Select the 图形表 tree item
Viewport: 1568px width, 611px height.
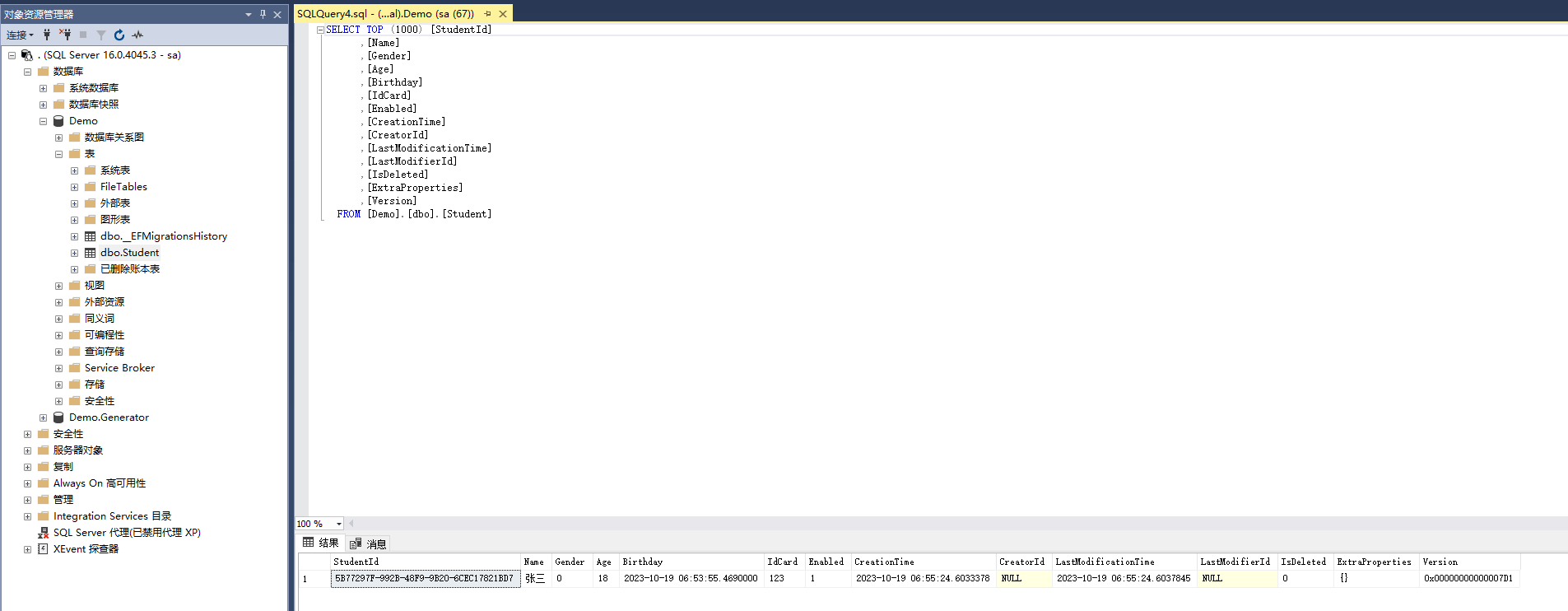click(x=115, y=220)
